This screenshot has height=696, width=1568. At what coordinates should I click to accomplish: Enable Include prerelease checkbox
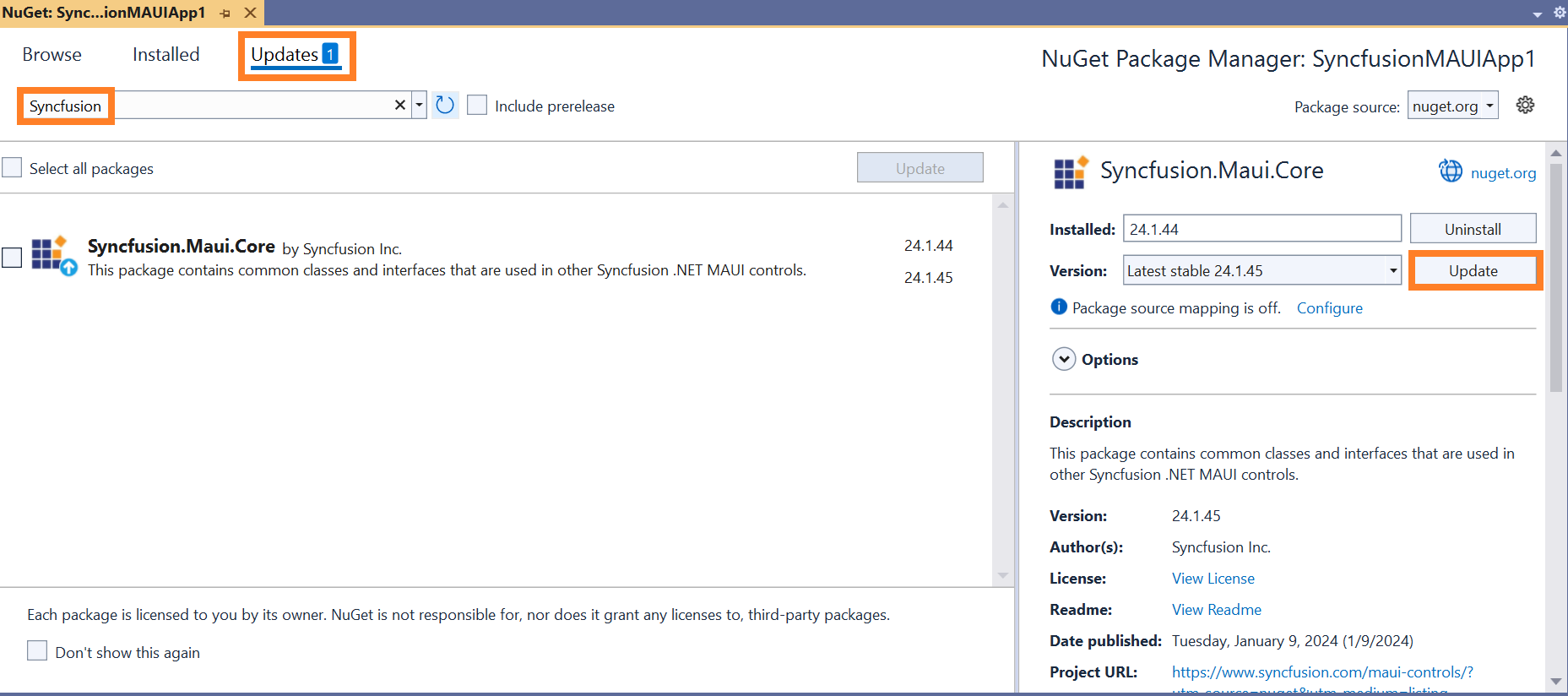pos(477,105)
